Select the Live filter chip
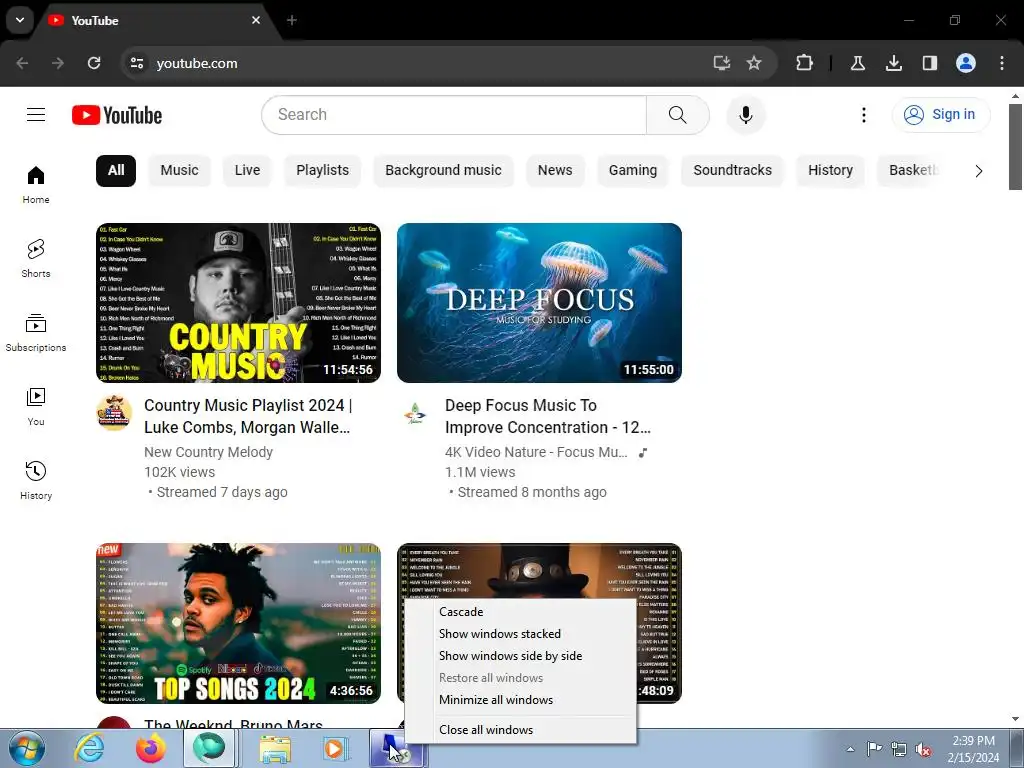The width and height of the screenshot is (1024, 768). coord(247,170)
